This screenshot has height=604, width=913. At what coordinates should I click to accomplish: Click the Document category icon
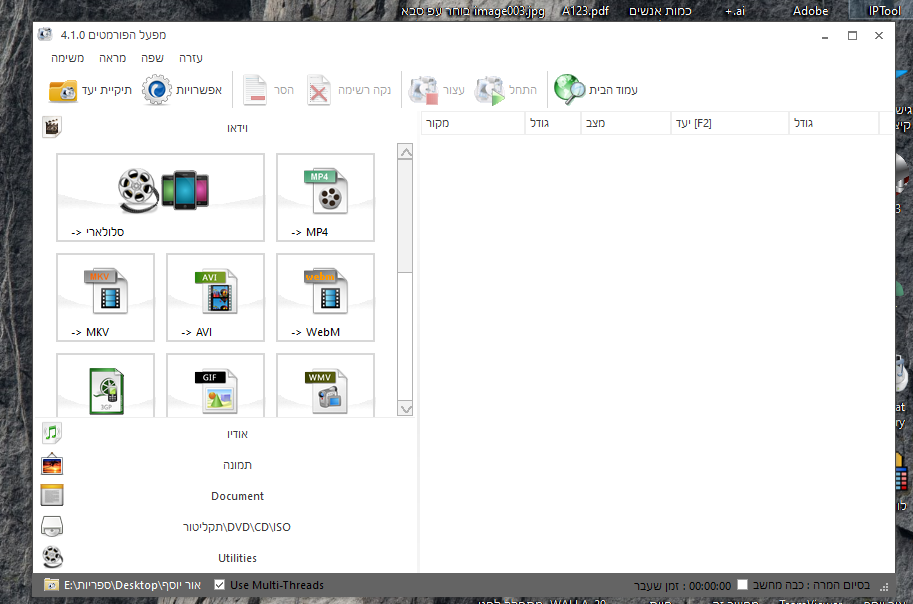coord(52,496)
